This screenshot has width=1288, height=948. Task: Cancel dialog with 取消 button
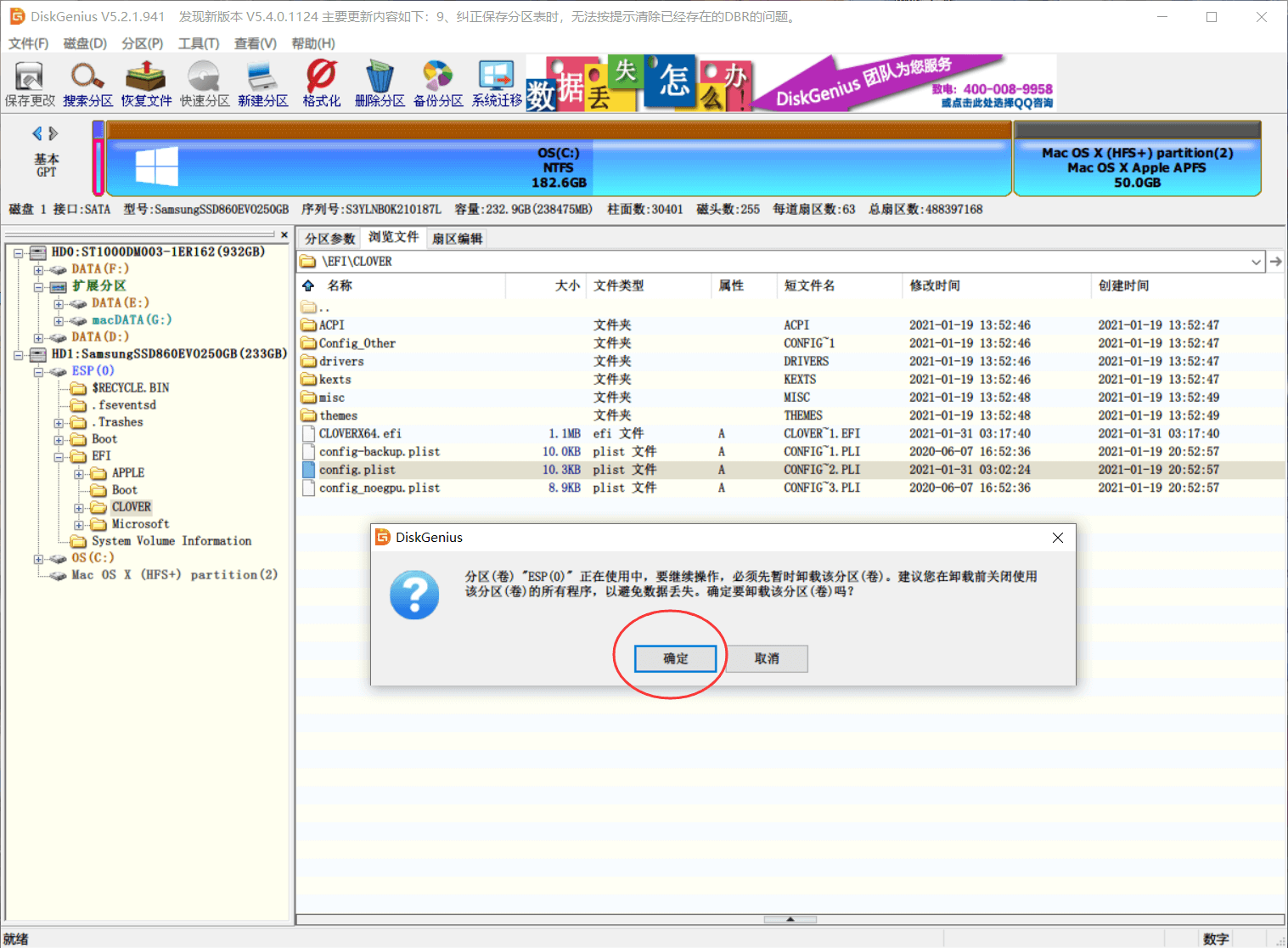coord(767,658)
